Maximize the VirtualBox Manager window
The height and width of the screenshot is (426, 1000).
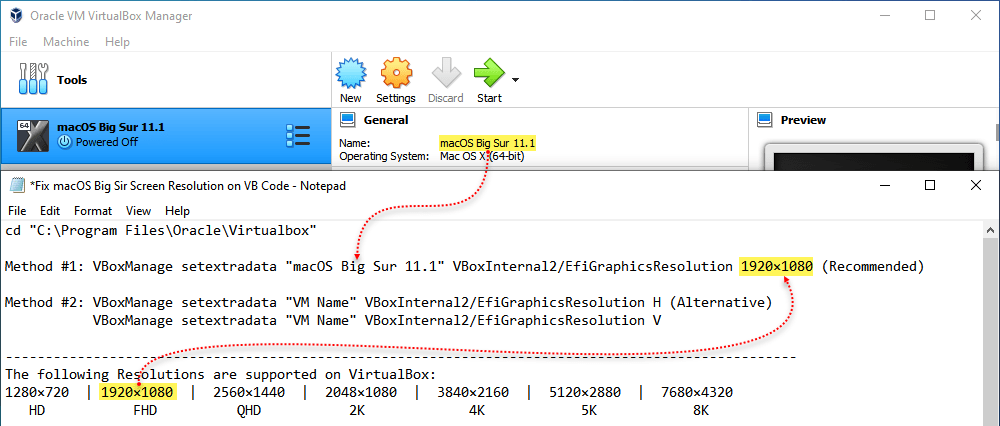(x=930, y=15)
